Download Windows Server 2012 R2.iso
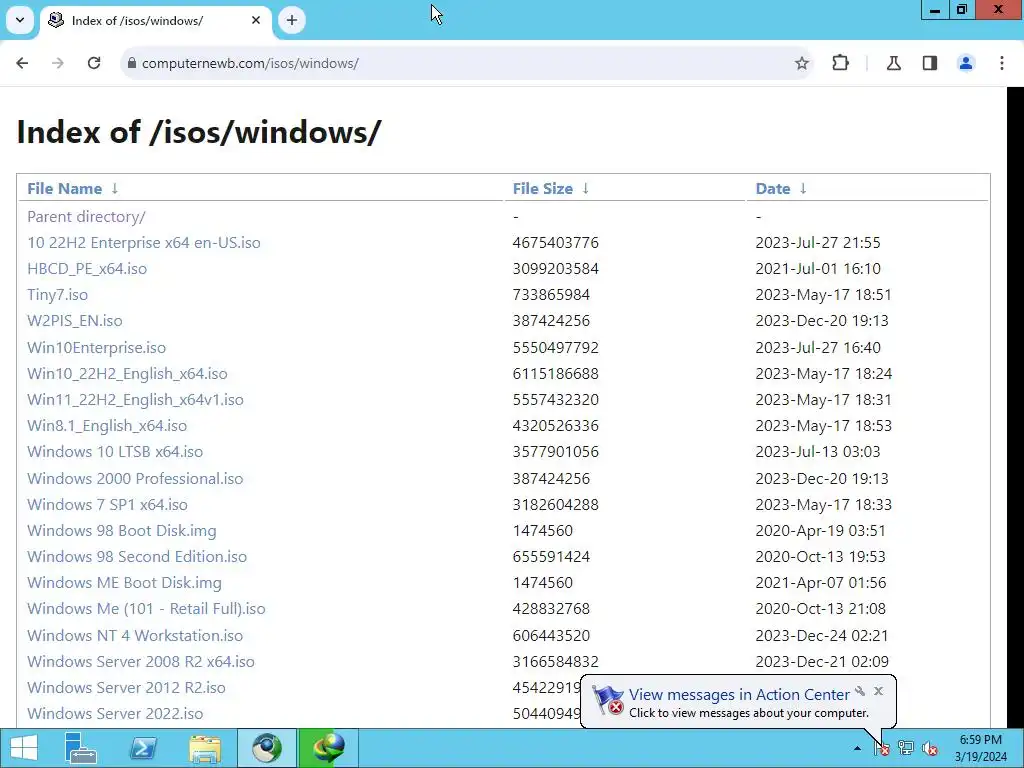The height and width of the screenshot is (768, 1024). [126, 688]
